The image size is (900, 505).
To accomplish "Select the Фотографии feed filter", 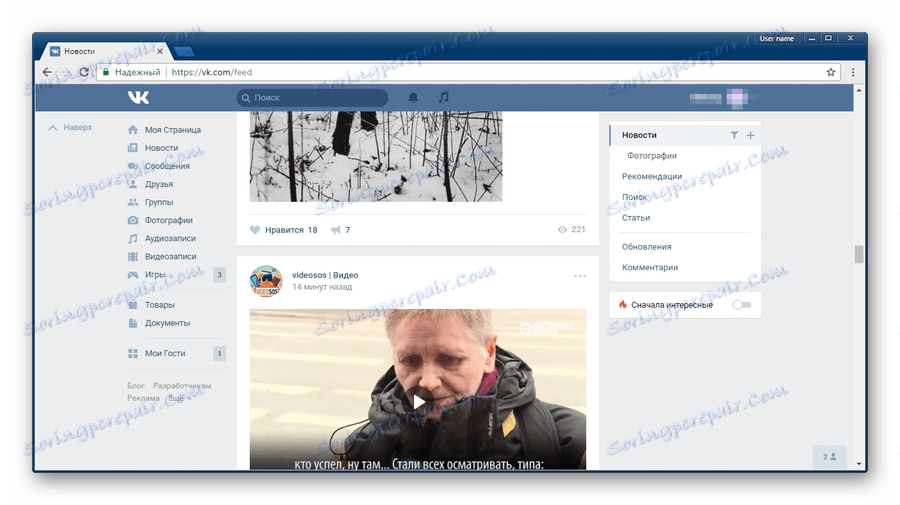I will [652, 156].
